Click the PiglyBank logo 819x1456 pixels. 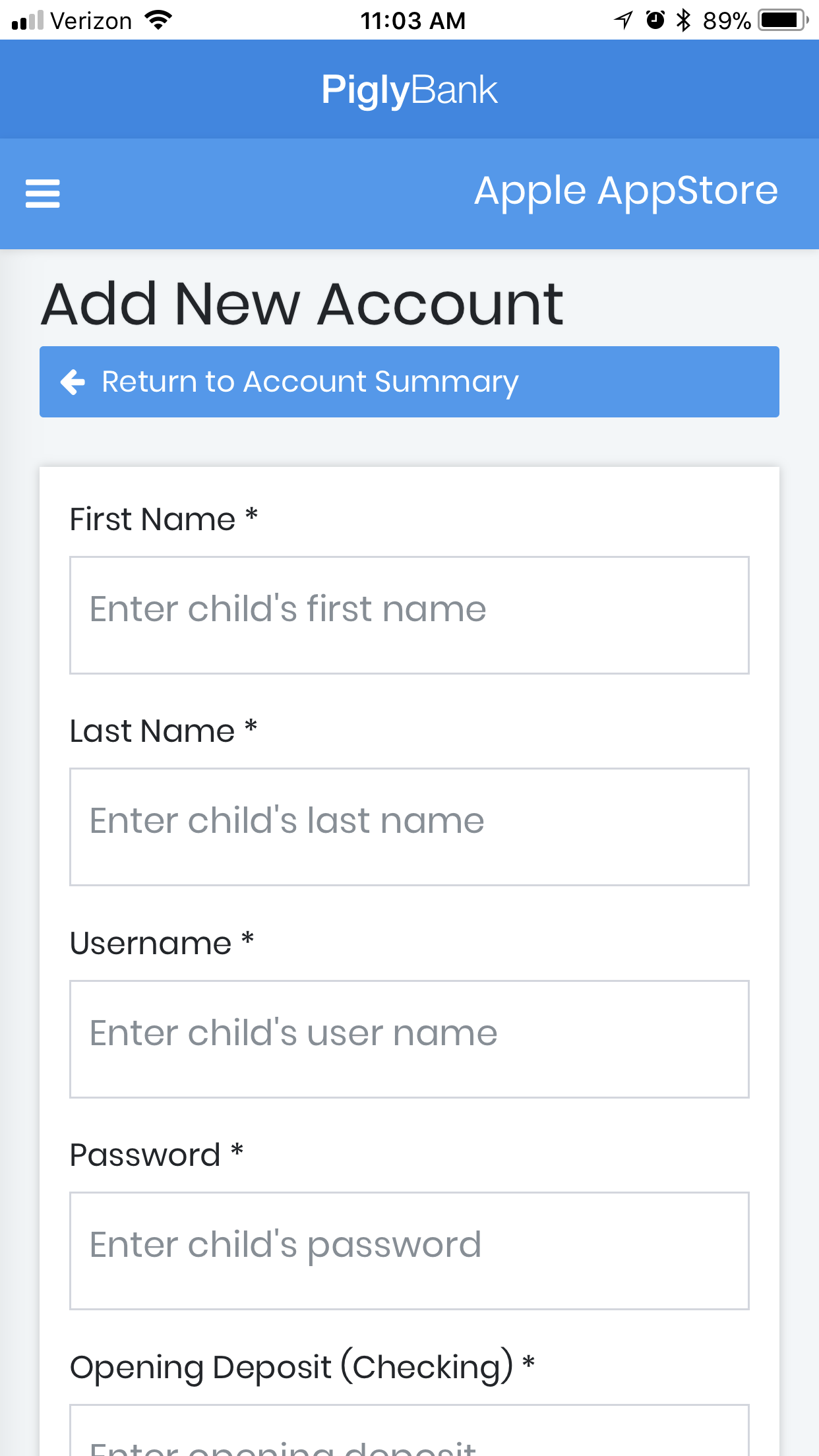pos(409,88)
